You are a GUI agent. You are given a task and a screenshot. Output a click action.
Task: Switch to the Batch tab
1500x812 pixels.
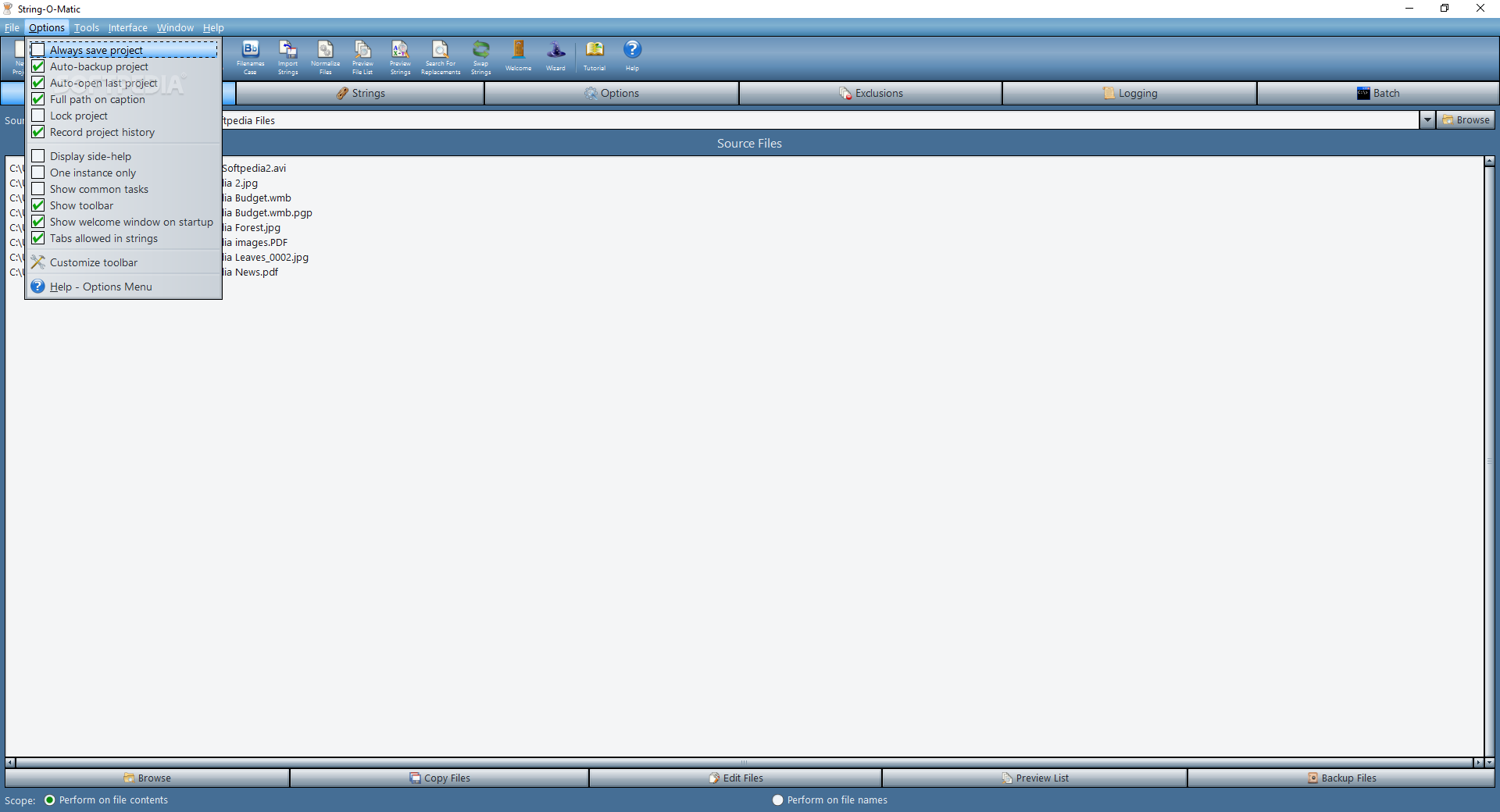(x=1378, y=93)
